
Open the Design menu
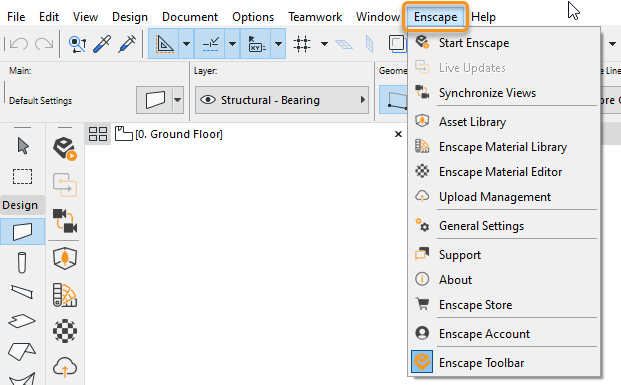[130, 17]
